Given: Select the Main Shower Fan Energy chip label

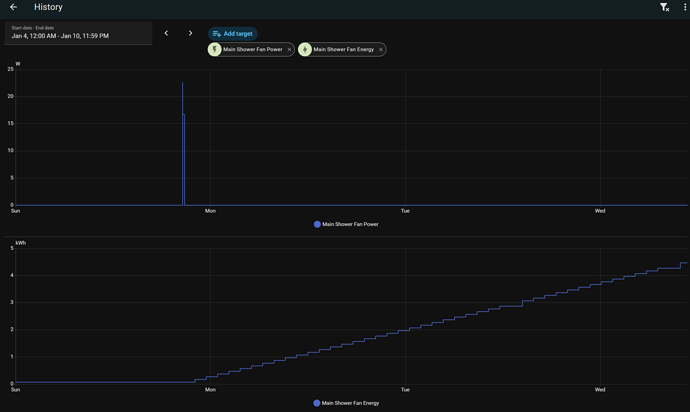Looking at the screenshot, I should coord(343,49).
